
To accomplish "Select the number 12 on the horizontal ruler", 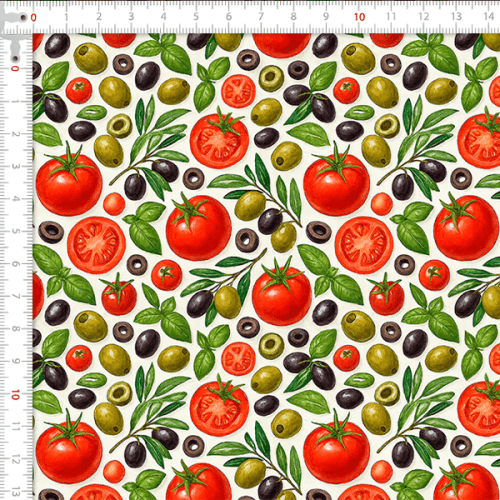I will click(424, 16).
